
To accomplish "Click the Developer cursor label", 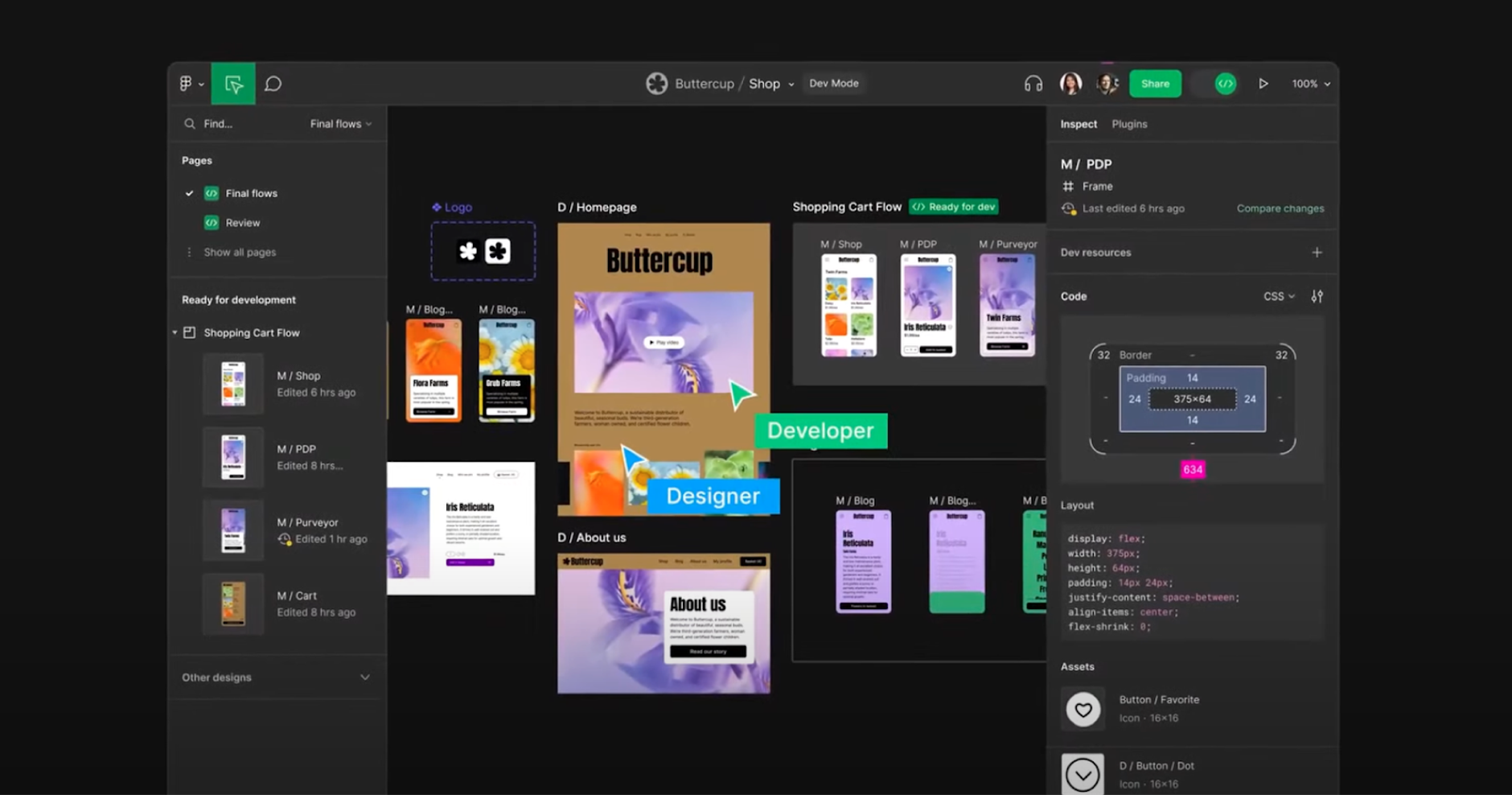I will pos(820,430).
